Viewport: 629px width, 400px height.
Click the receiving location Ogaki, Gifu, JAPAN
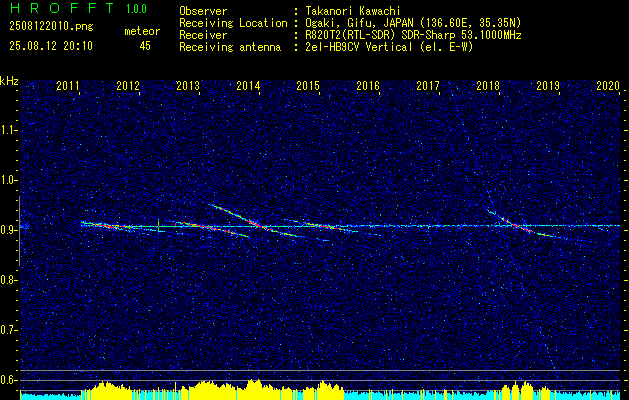(x=358, y=23)
